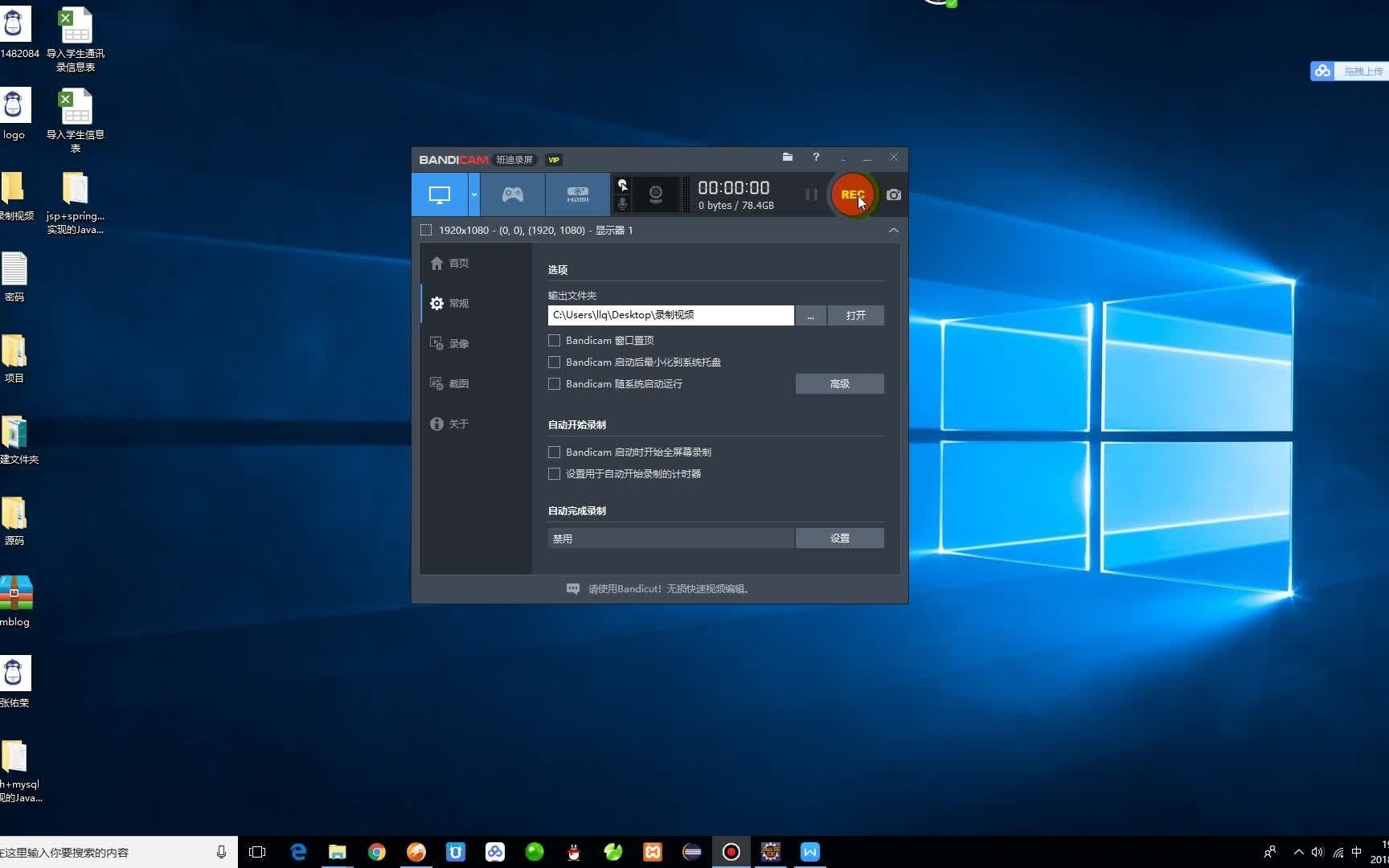Viewport: 1389px width, 868px height.
Task: Open volume control in system tray
Action: point(1317,852)
